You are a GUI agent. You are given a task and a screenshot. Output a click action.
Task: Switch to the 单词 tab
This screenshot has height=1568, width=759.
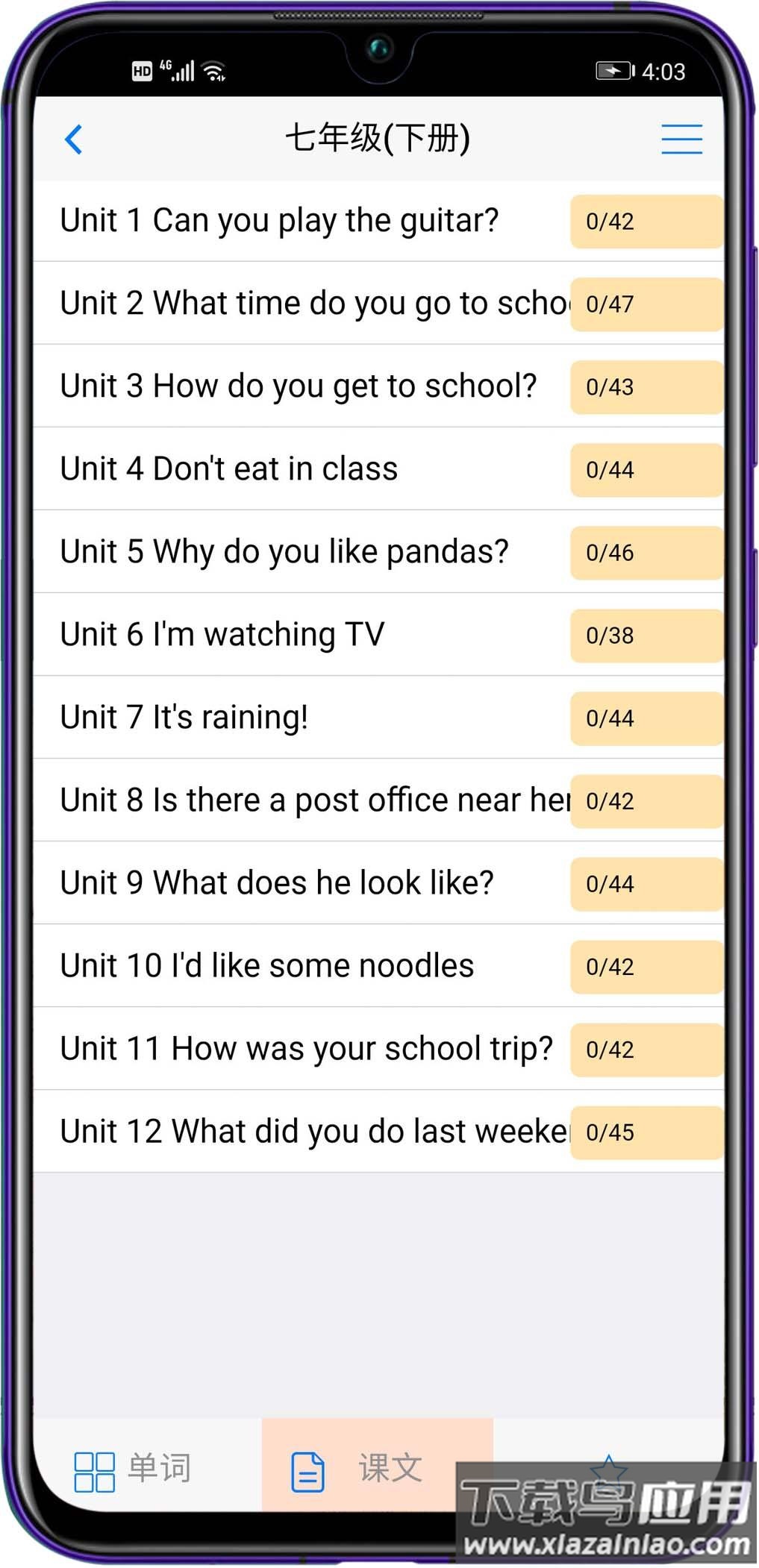coord(159,1468)
